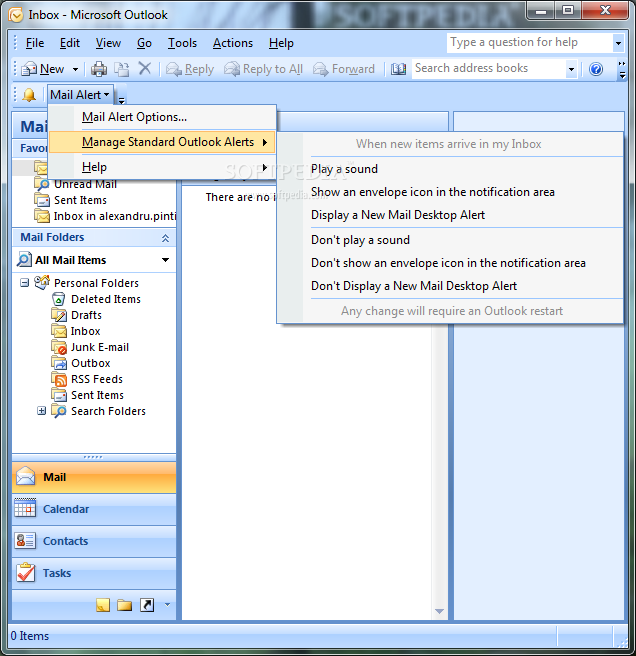Switch to the Contacts navigation pane
This screenshot has height=656, width=636.
tap(94, 541)
